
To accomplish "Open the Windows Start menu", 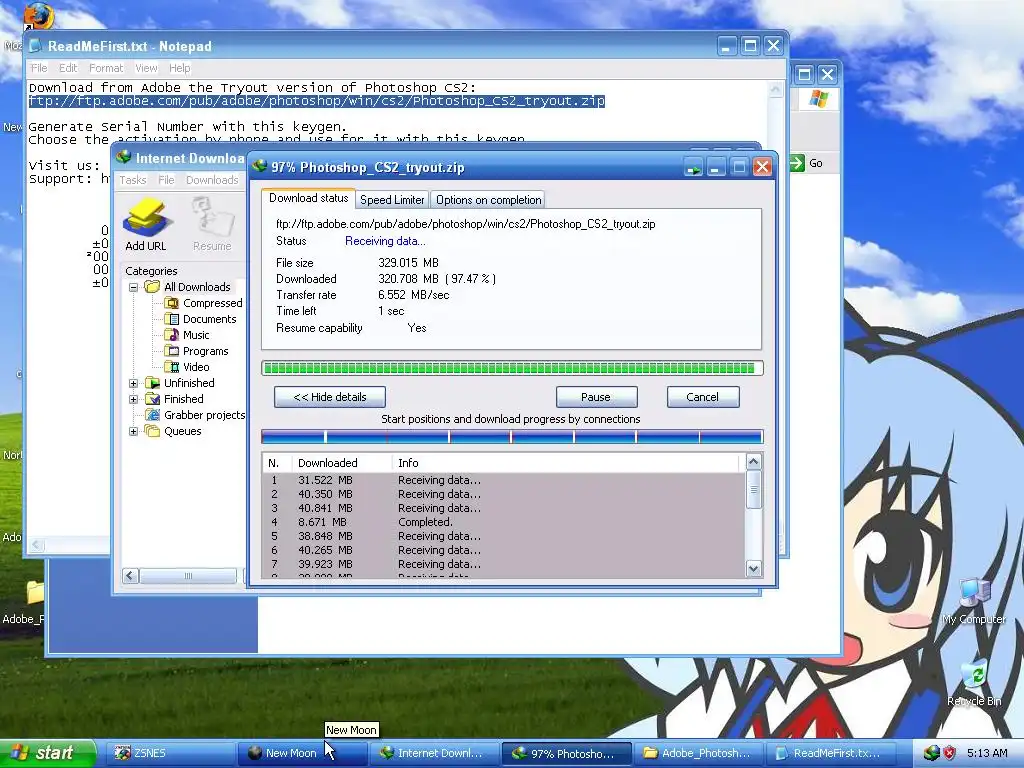I will click(48, 753).
